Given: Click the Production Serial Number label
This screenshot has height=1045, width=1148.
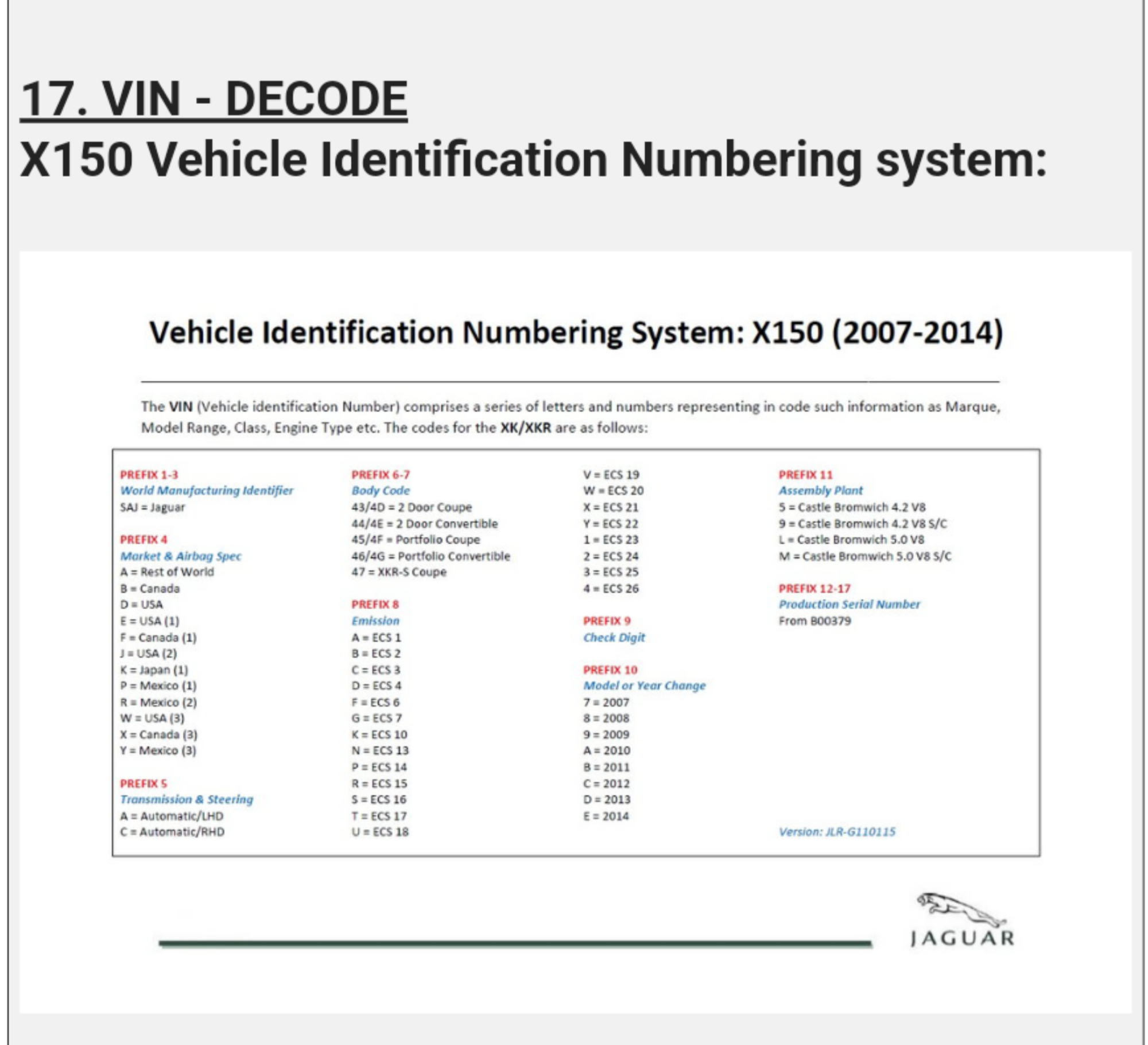Looking at the screenshot, I should 849,605.
